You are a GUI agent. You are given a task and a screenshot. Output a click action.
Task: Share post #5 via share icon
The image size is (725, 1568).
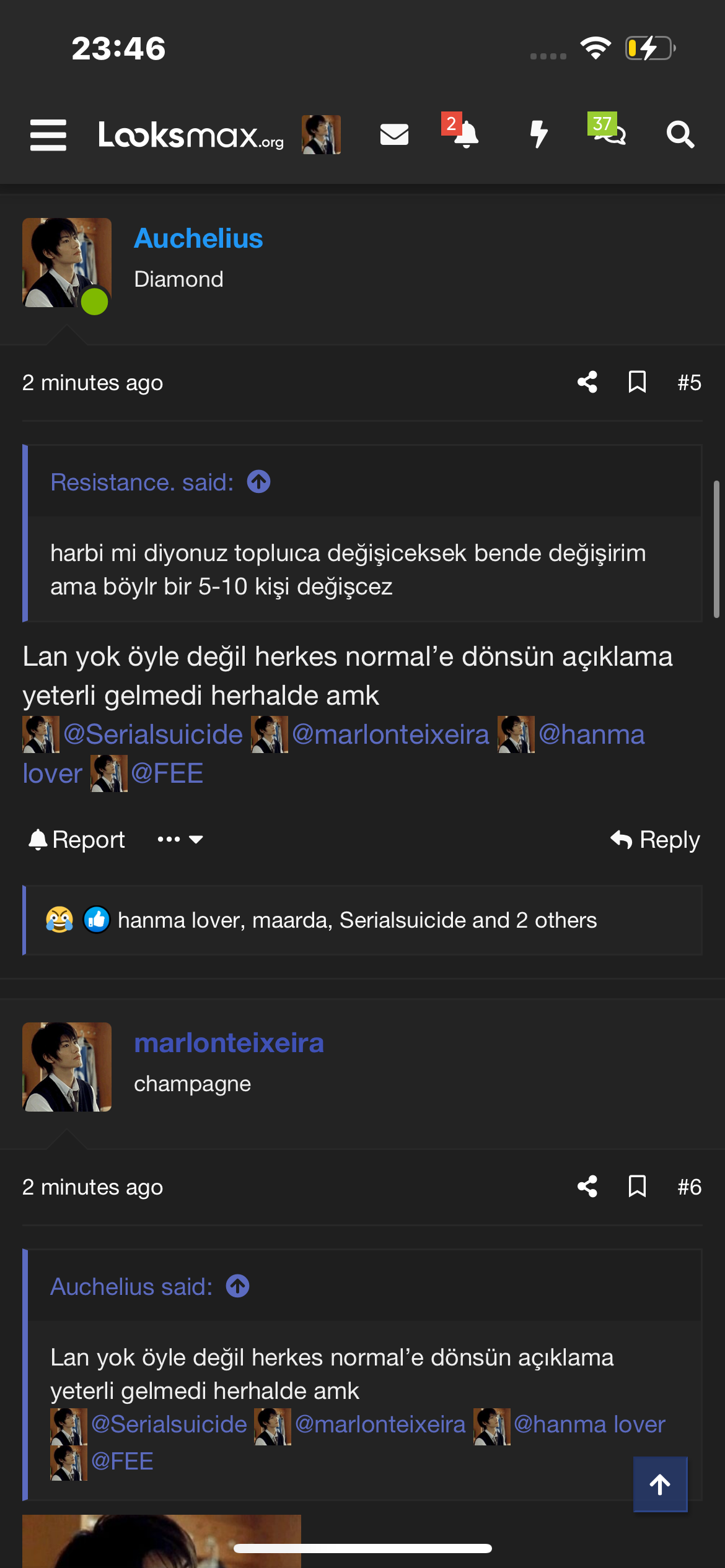pos(587,382)
